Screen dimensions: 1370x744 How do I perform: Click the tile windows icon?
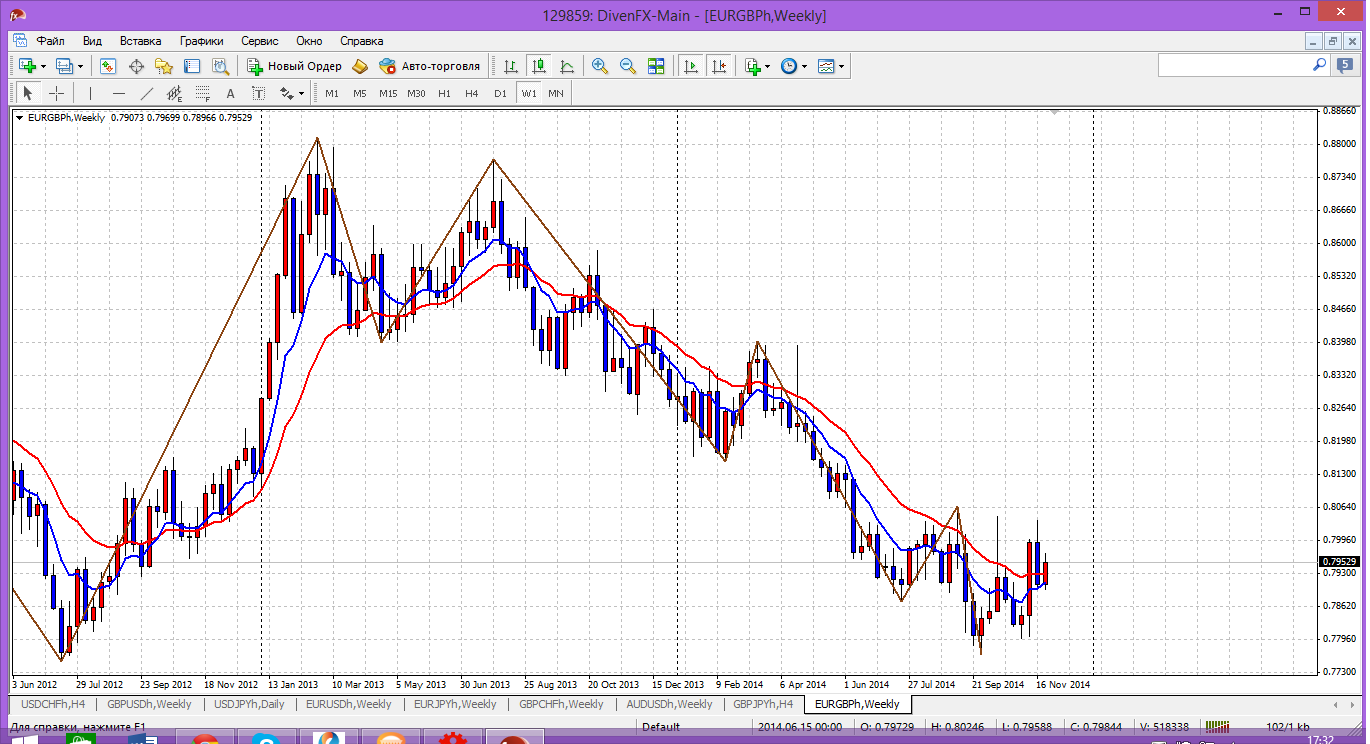click(656, 66)
